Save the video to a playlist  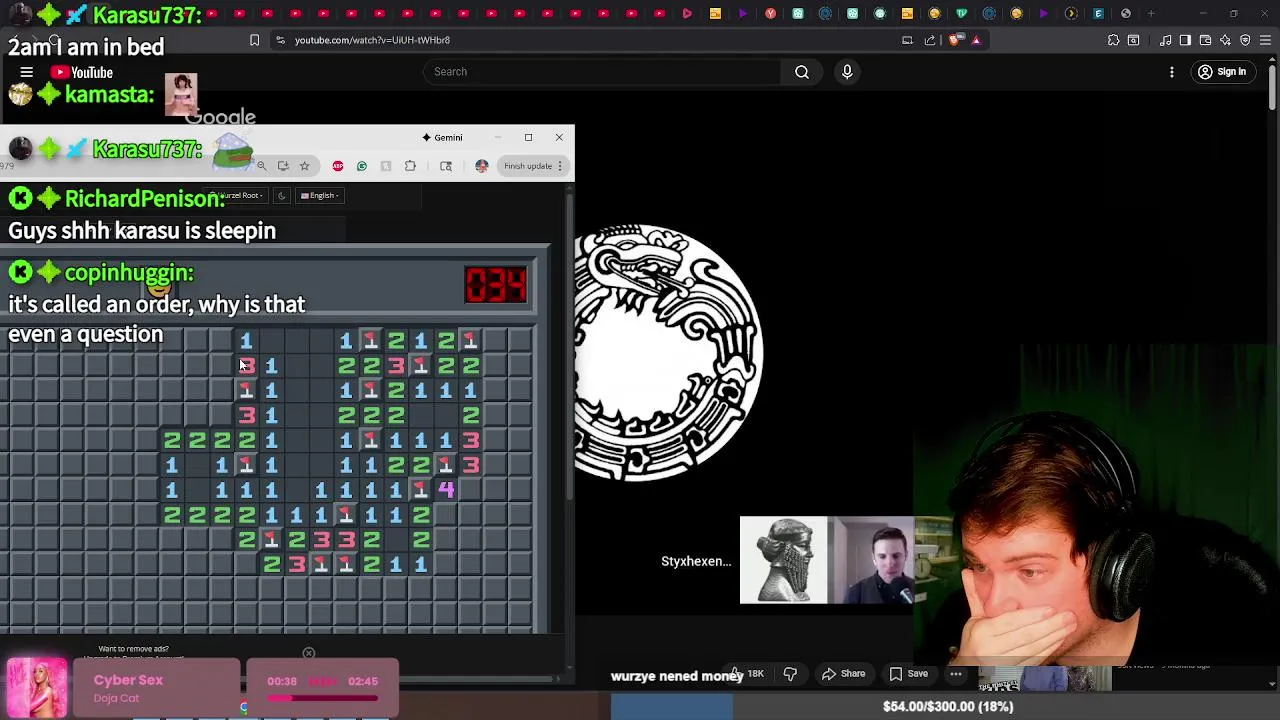tap(909, 674)
